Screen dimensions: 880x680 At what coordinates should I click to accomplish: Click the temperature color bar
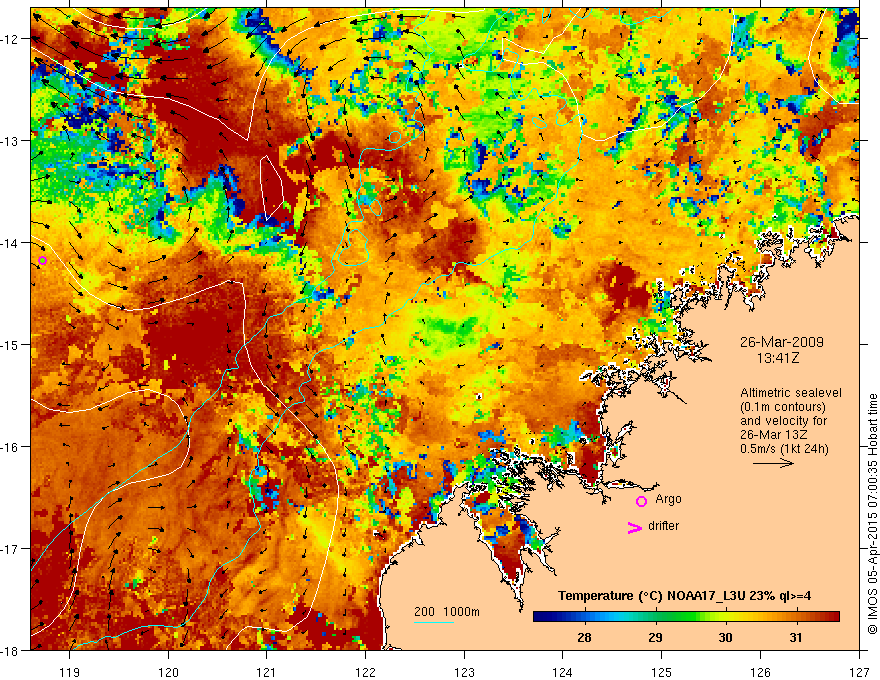[686, 617]
